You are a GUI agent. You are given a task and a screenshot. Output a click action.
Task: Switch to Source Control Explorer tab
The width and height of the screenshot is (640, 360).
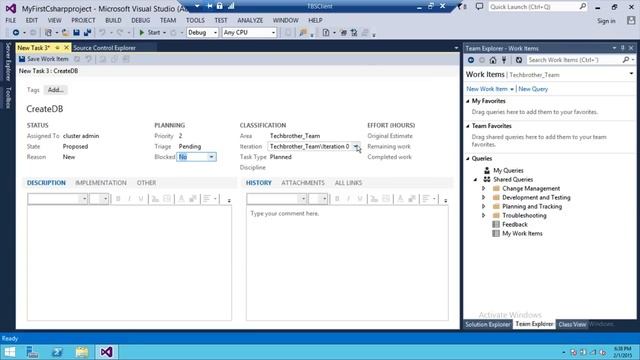[x=104, y=48]
